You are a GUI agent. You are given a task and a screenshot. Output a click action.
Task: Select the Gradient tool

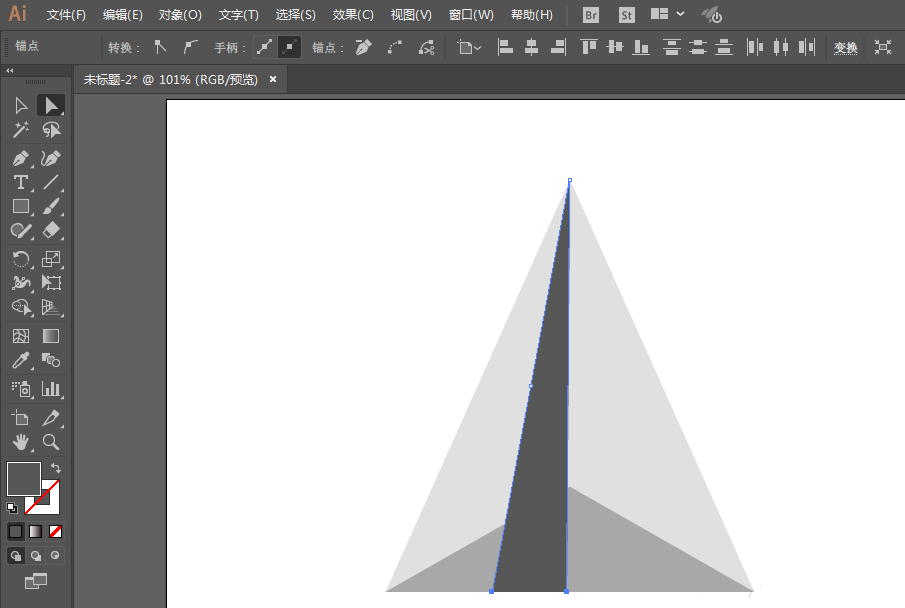[51, 336]
